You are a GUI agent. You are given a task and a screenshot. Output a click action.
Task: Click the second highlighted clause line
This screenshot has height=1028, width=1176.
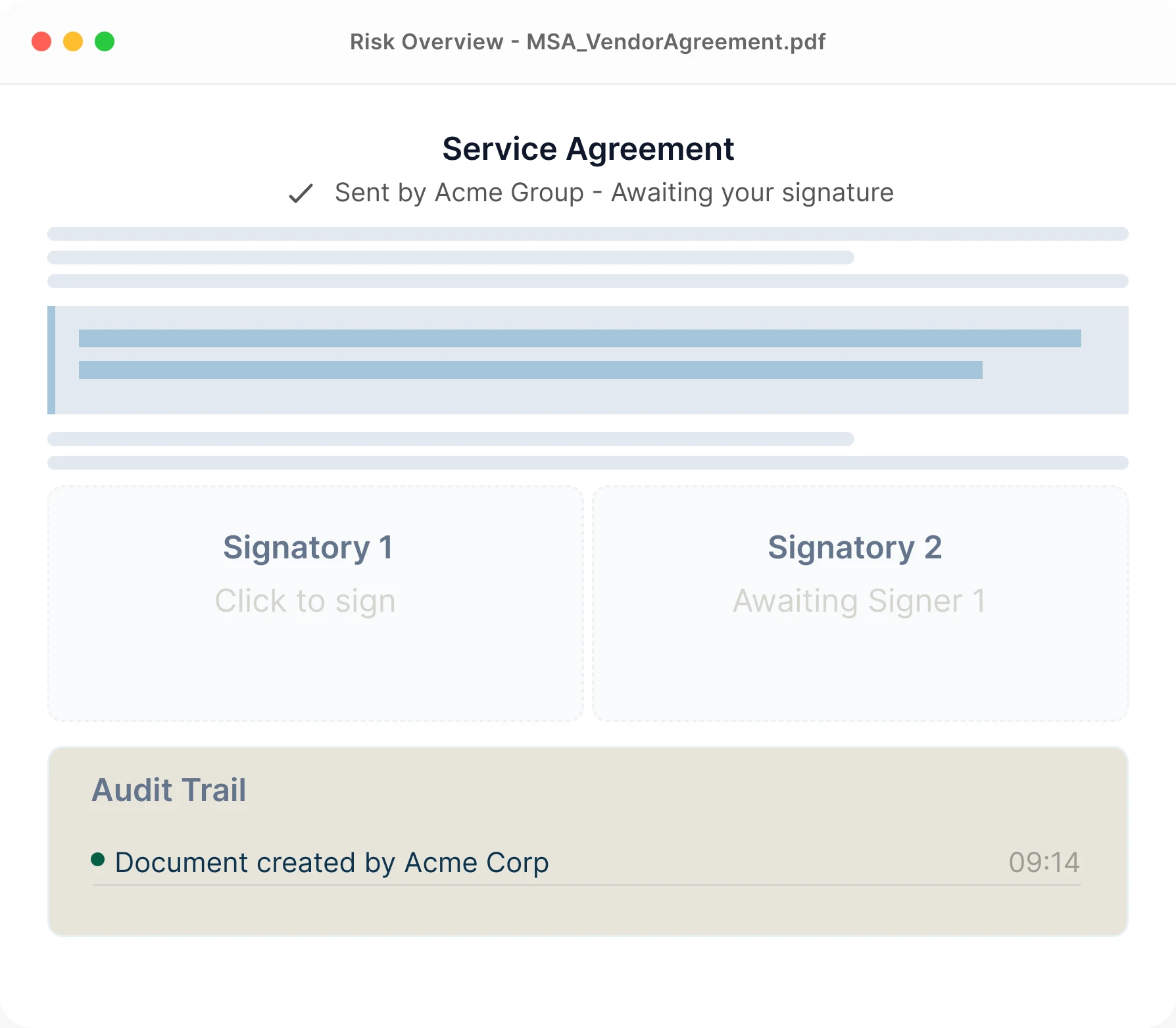pos(529,370)
